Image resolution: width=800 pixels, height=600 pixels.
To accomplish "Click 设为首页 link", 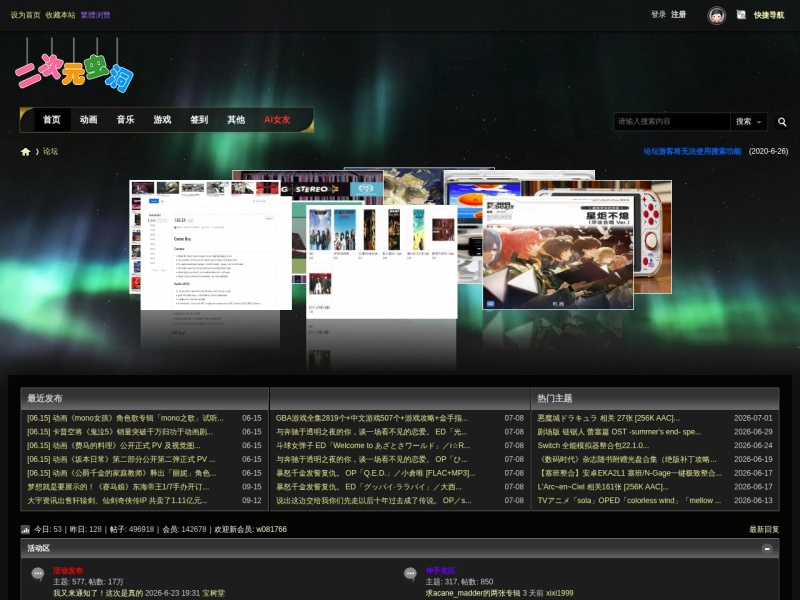I will click(x=26, y=15).
